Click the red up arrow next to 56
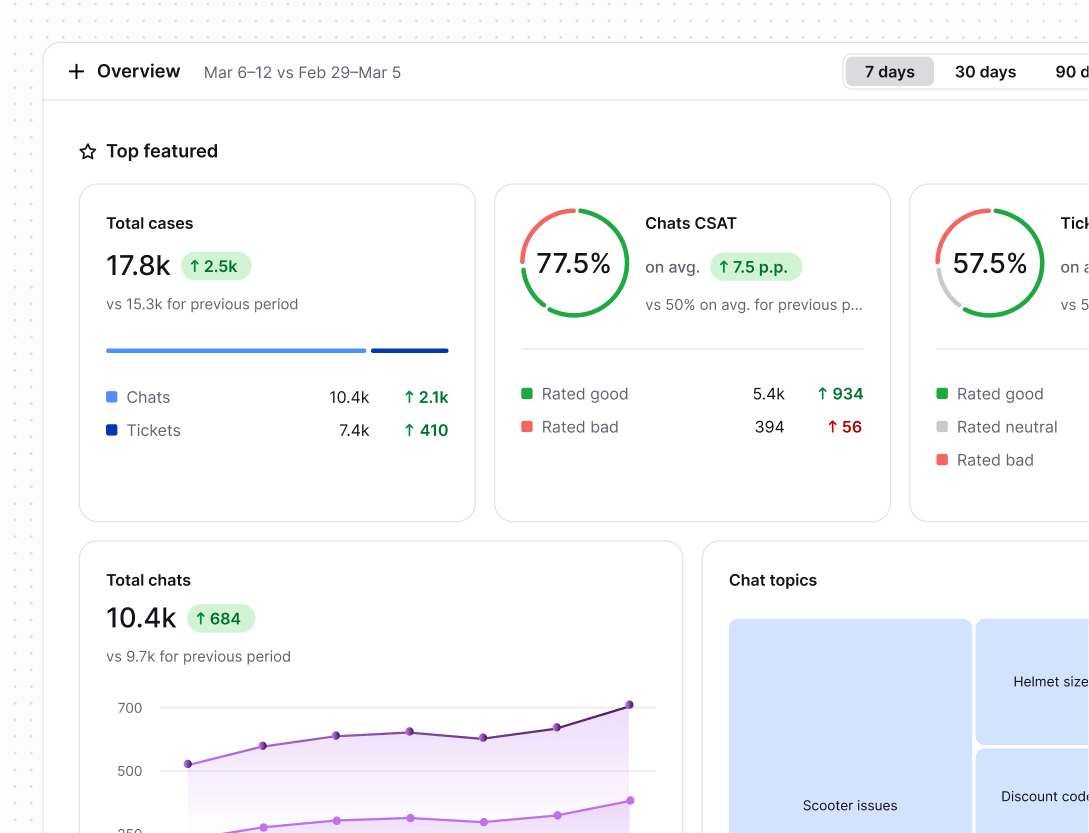Viewport: 1089px width, 833px height. (x=832, y=427)
